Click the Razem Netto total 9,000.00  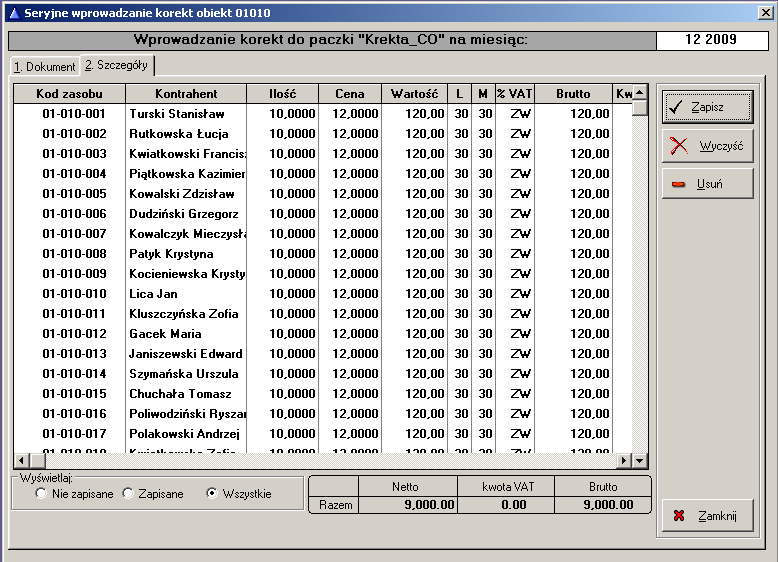click(407, 505)
